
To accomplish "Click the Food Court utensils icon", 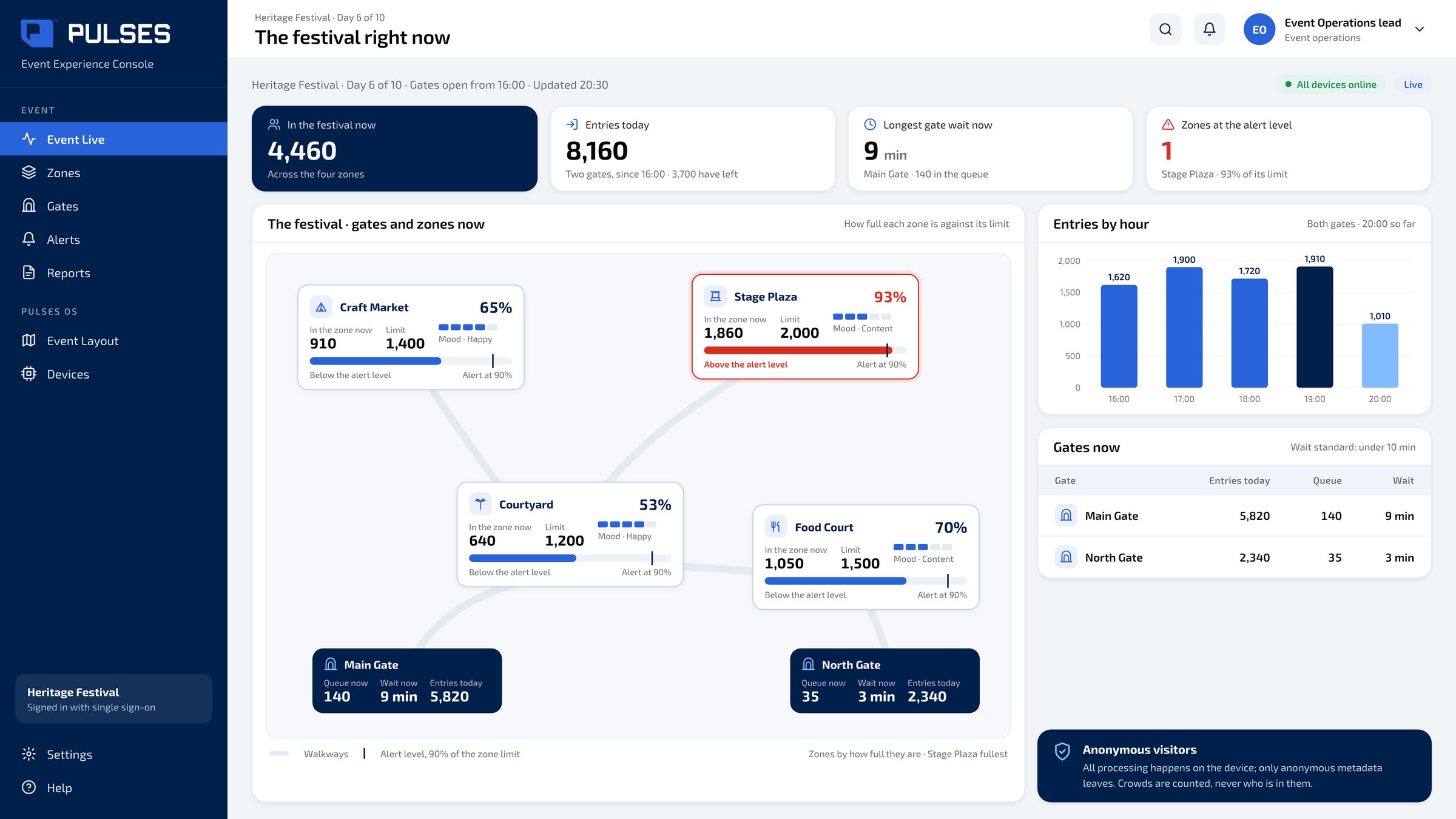I will pos(776,527).
